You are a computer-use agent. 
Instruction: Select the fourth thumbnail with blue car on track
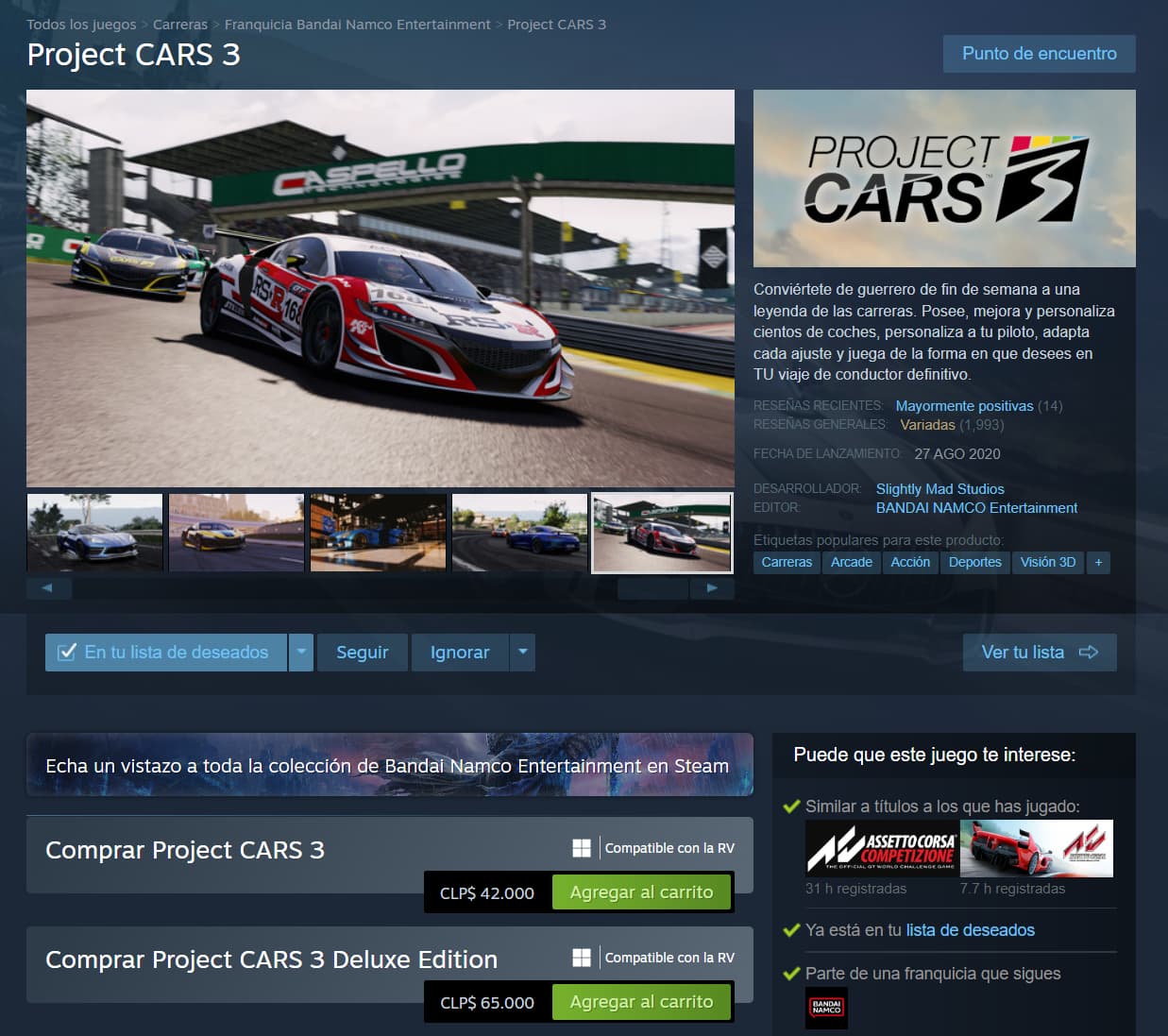click(x=519, y=533)
